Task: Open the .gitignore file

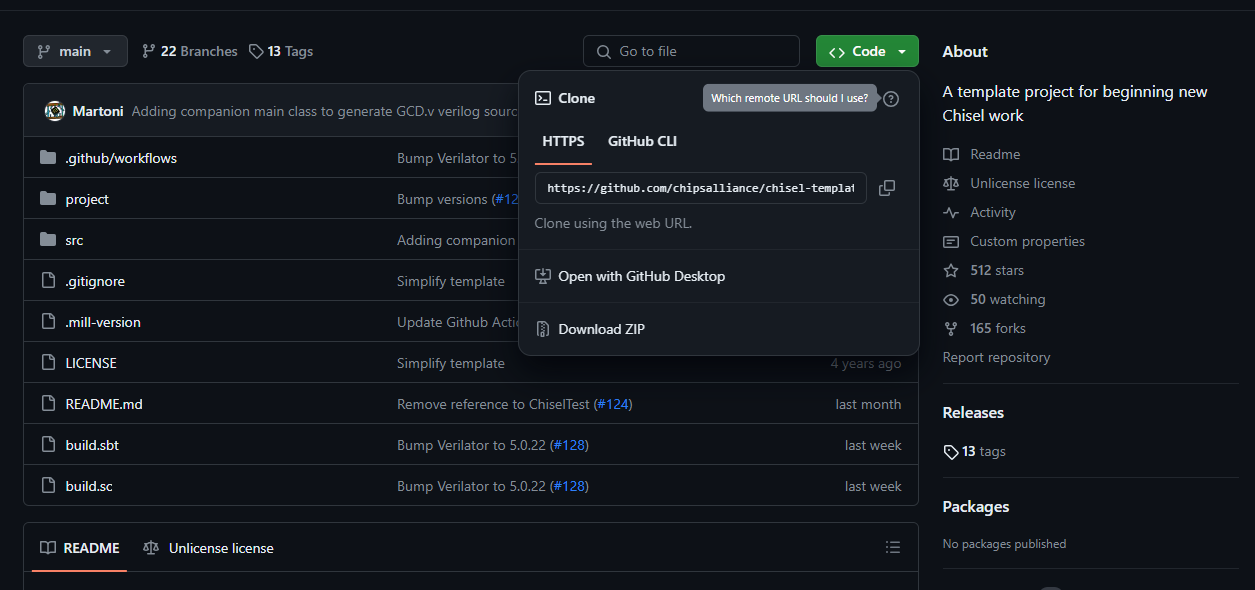Action: pos(95,281)
